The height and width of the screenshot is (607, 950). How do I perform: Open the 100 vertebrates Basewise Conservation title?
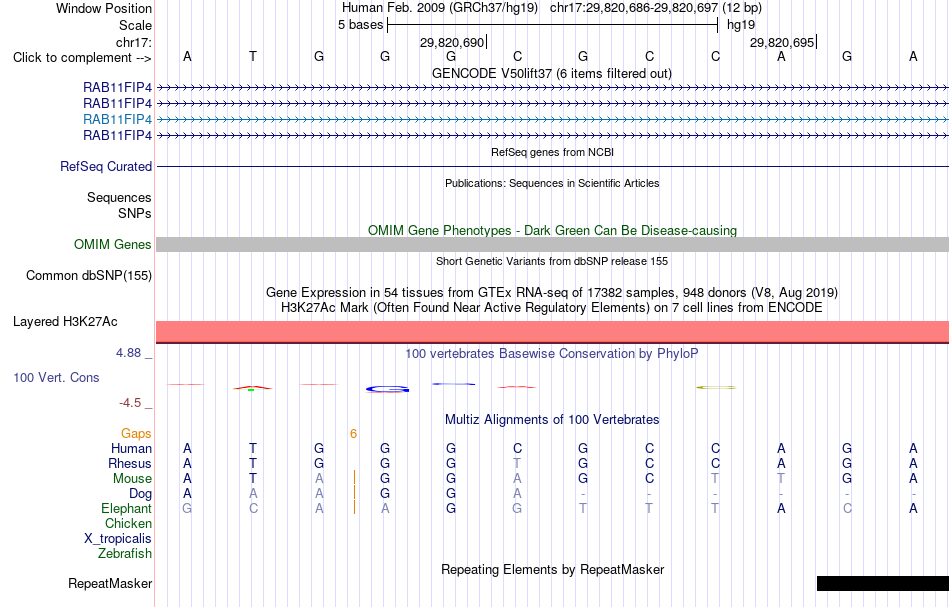[x=552, y=353]
